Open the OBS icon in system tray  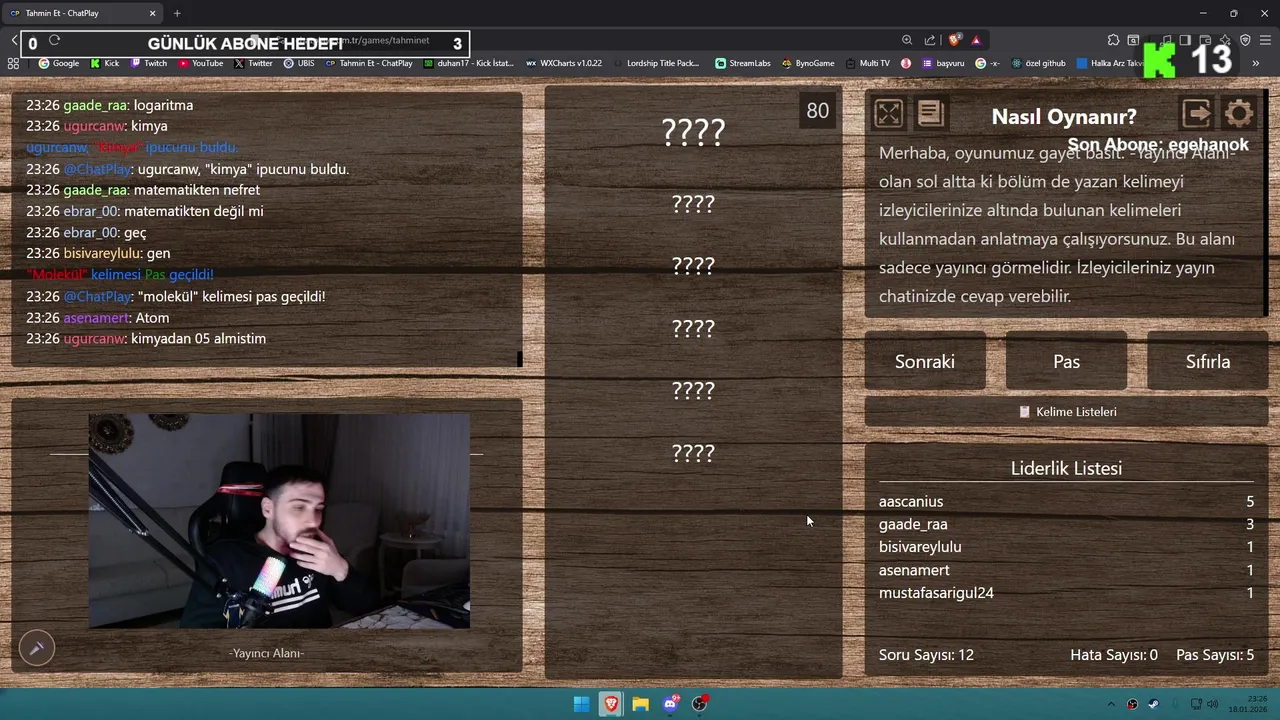tap(1132, 704)
